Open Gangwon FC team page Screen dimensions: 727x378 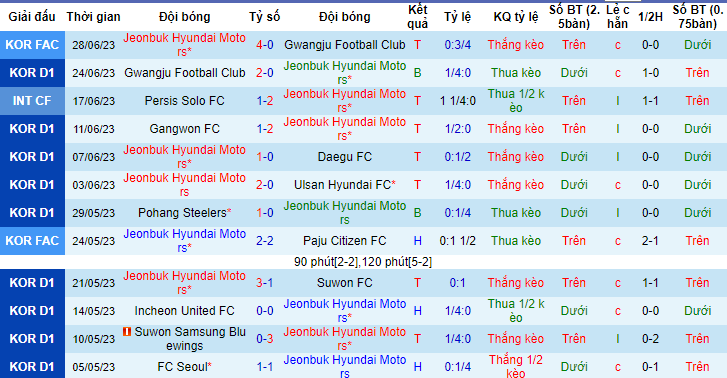point(185,128)
